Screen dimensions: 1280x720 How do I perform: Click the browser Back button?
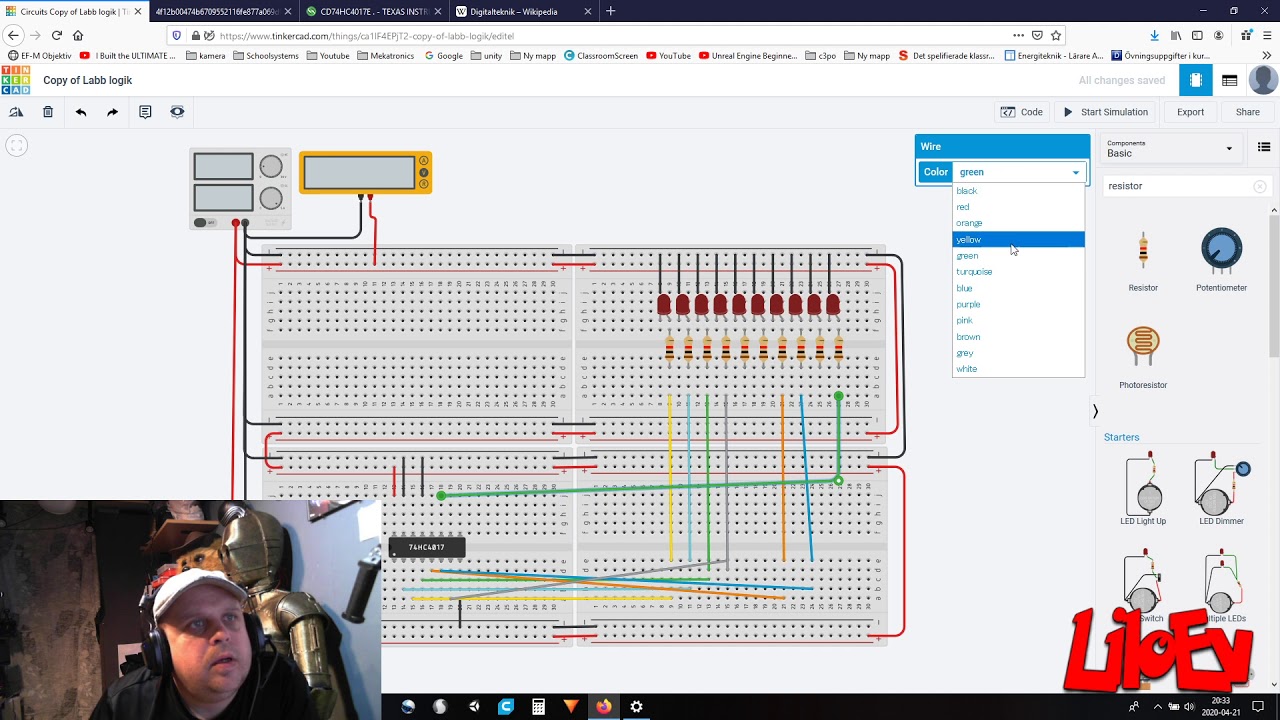coord(13,35)
